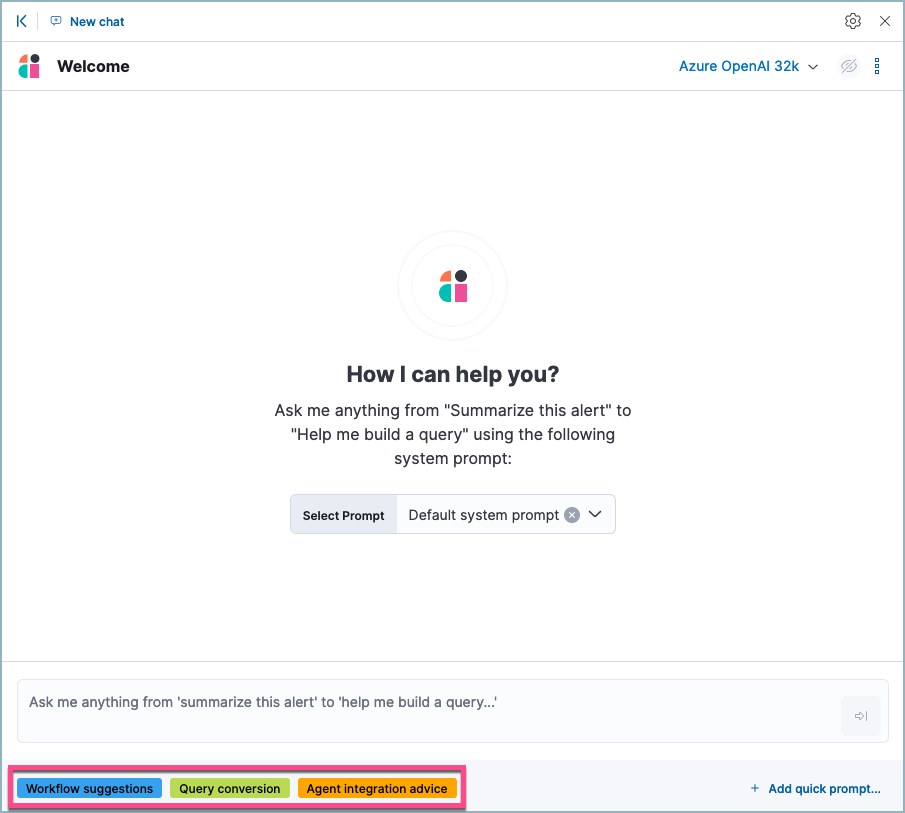Pick the green Query conversion prompt
The width and height of the screenshot is (905, 813).
(230, 789)
